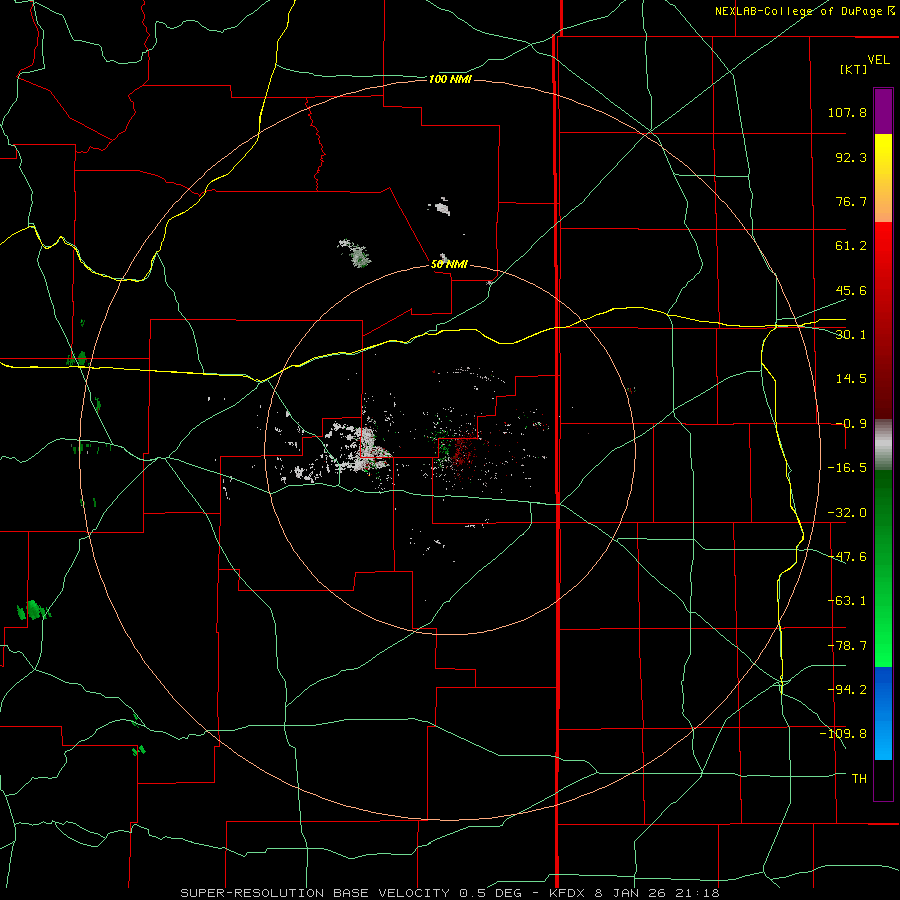Viewport: 900px width, 900px height.
Task: Select the TH threshold label
Action: [x=859, y=779]
